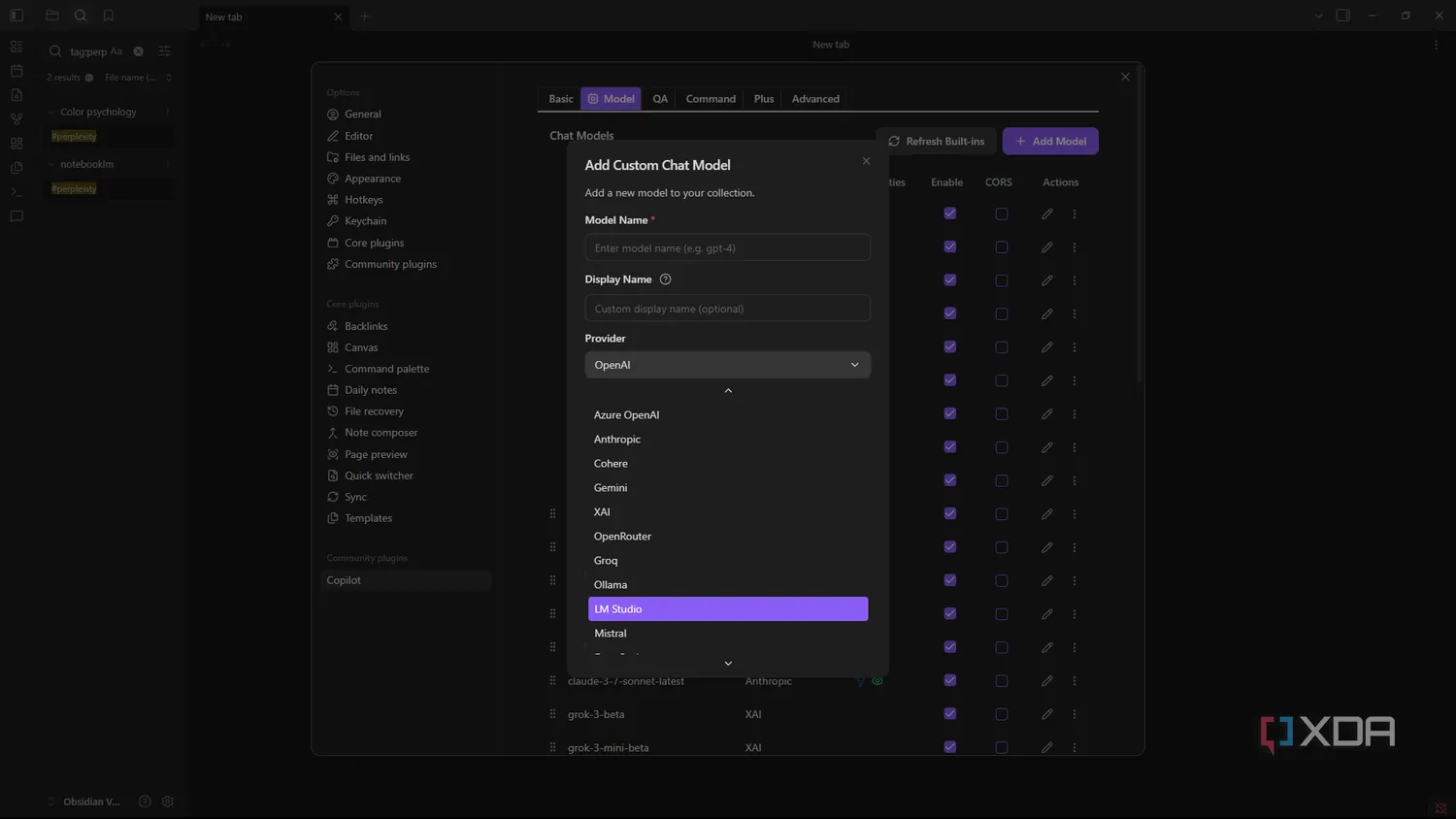
Task: Choose Ollama as provider
Action: click(728, 585)
